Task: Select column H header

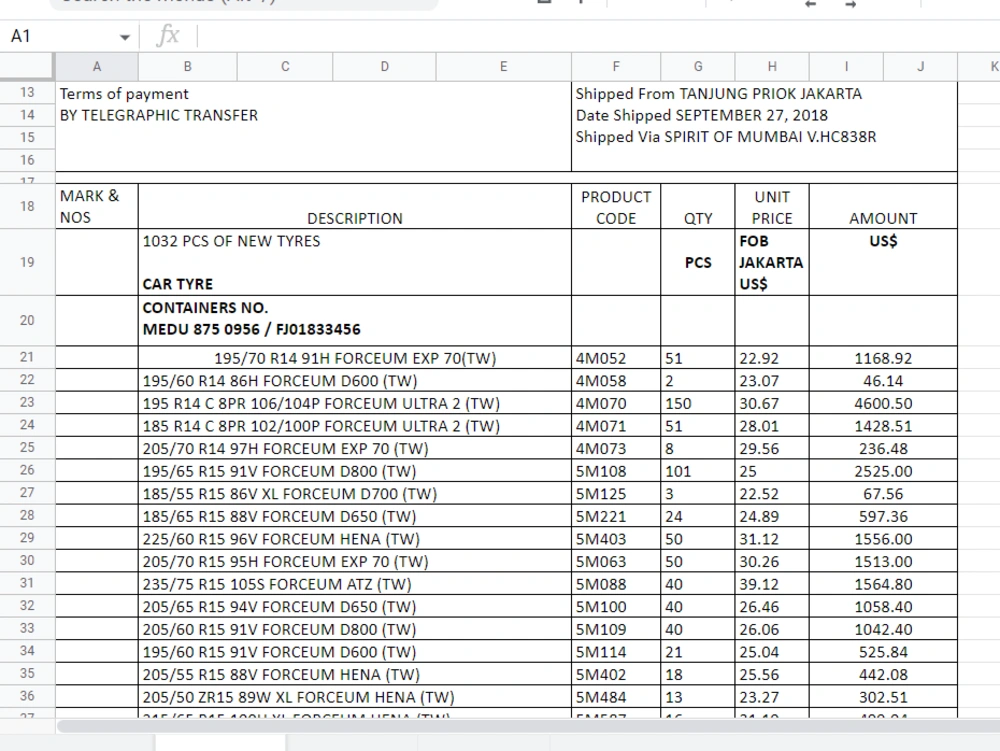Action: pyautogui.click(x=772, y=66)
